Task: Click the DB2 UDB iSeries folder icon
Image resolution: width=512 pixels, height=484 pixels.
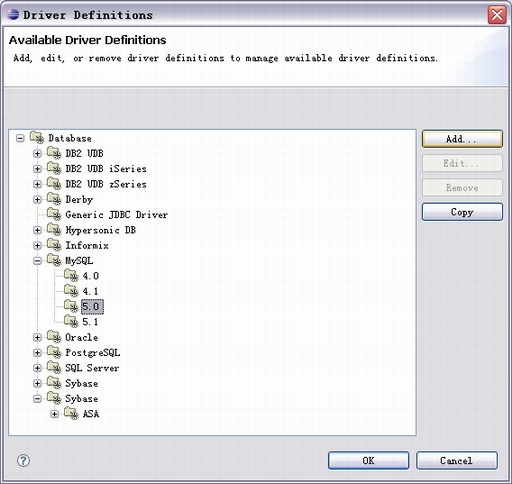Action: 54,168
